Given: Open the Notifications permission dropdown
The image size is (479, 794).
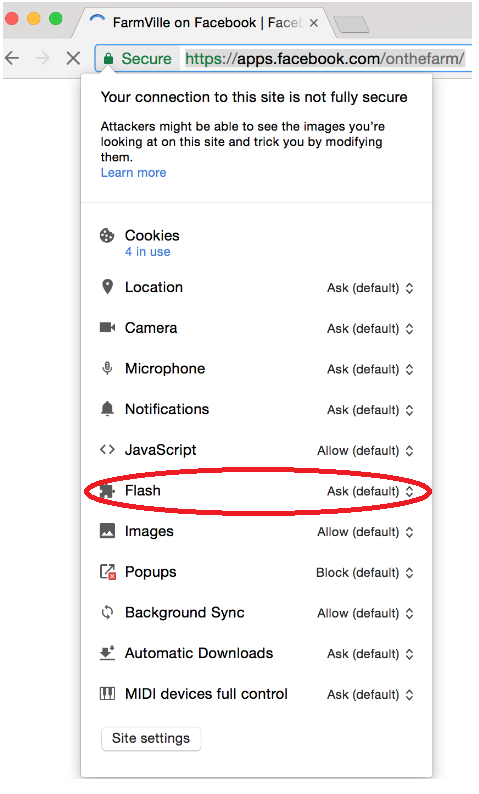Looking at the screenshot, I should pyautogui.click(x=370, y=410).
